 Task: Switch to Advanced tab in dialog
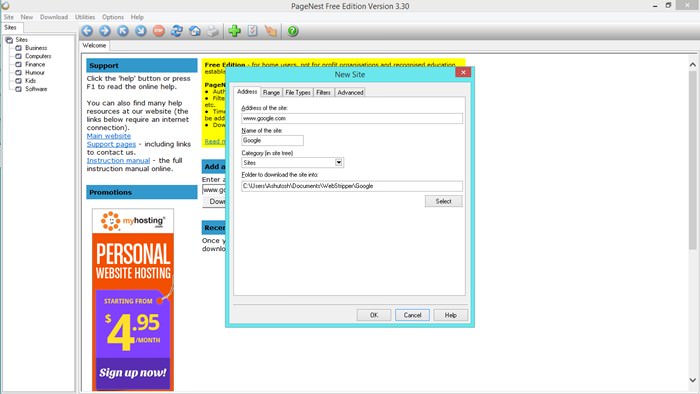350,92
